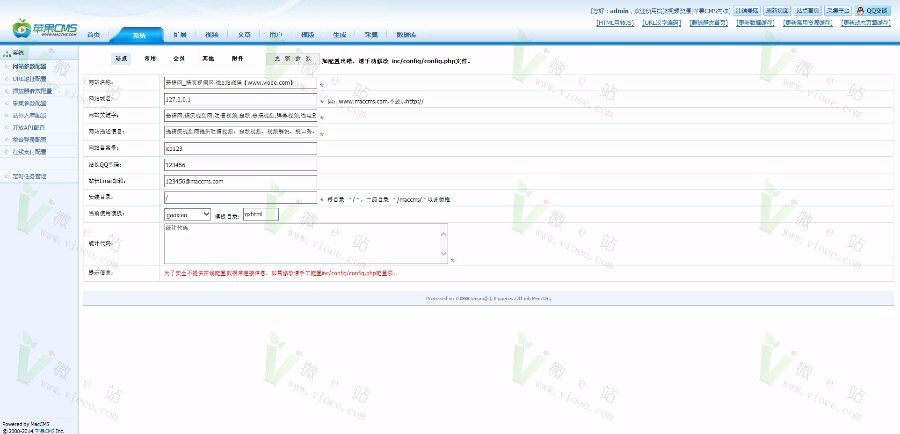
Task: Click the admin username in the header
Action: pos(619,11)
